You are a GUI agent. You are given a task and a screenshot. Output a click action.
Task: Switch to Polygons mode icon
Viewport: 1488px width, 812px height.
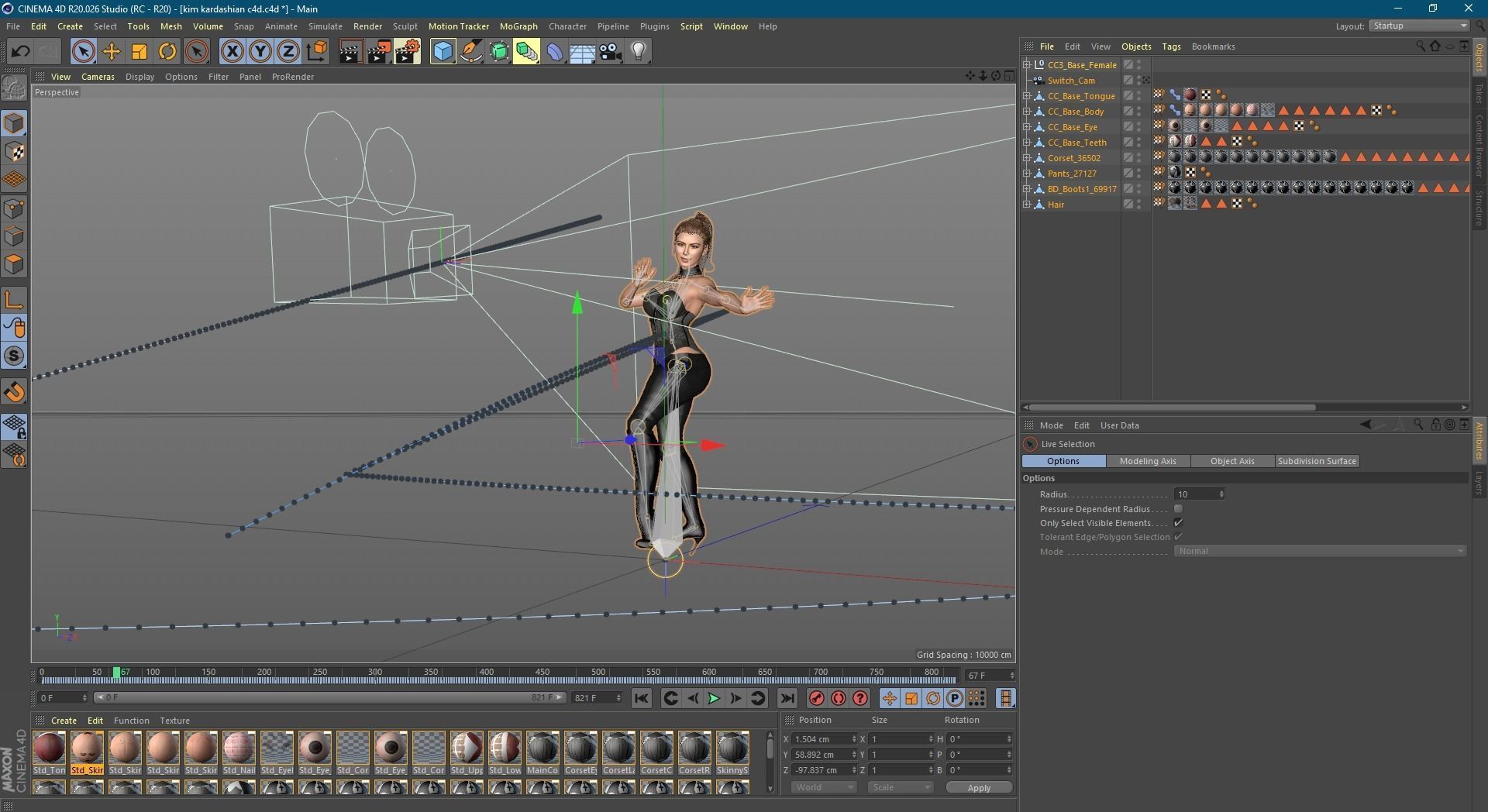14,265
